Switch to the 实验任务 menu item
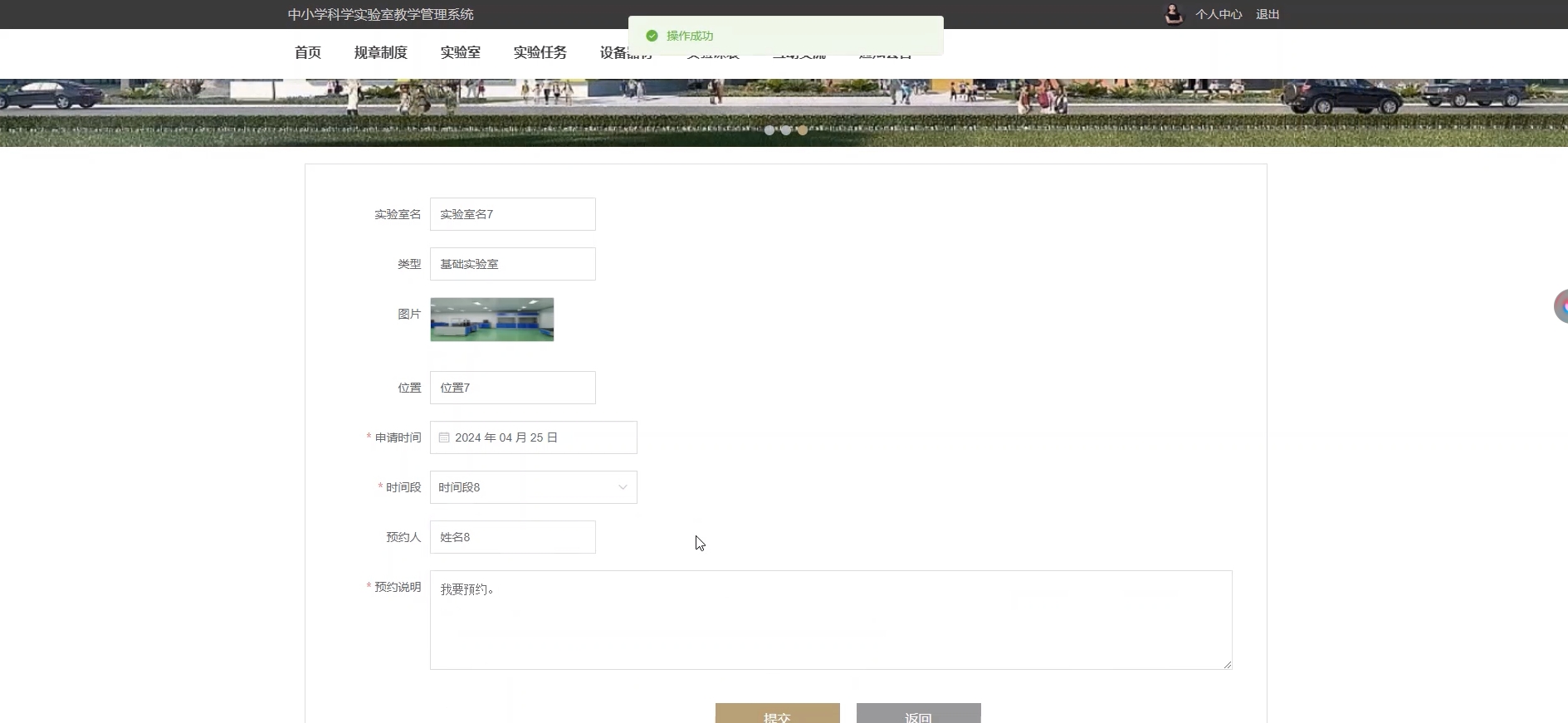The width and height of the screenshot is (1568, 723). point(540,53)
